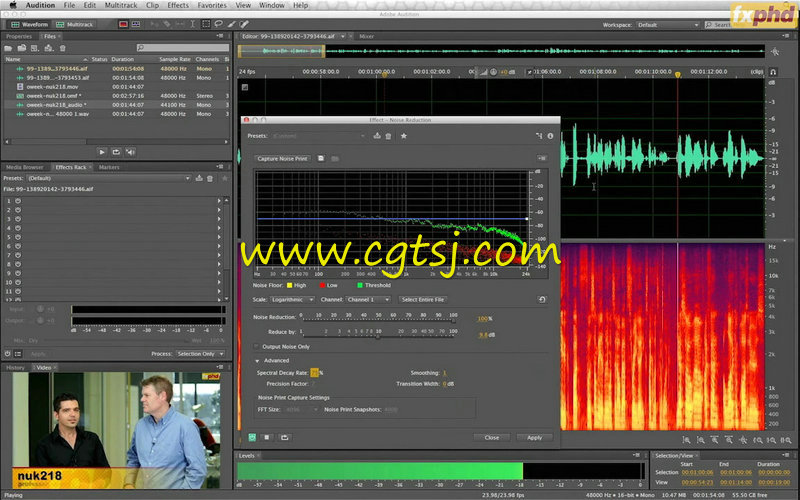This screenshot has height=500, width=800.
Task: Switch to the Media Browser tab
Action: point(24,167)
